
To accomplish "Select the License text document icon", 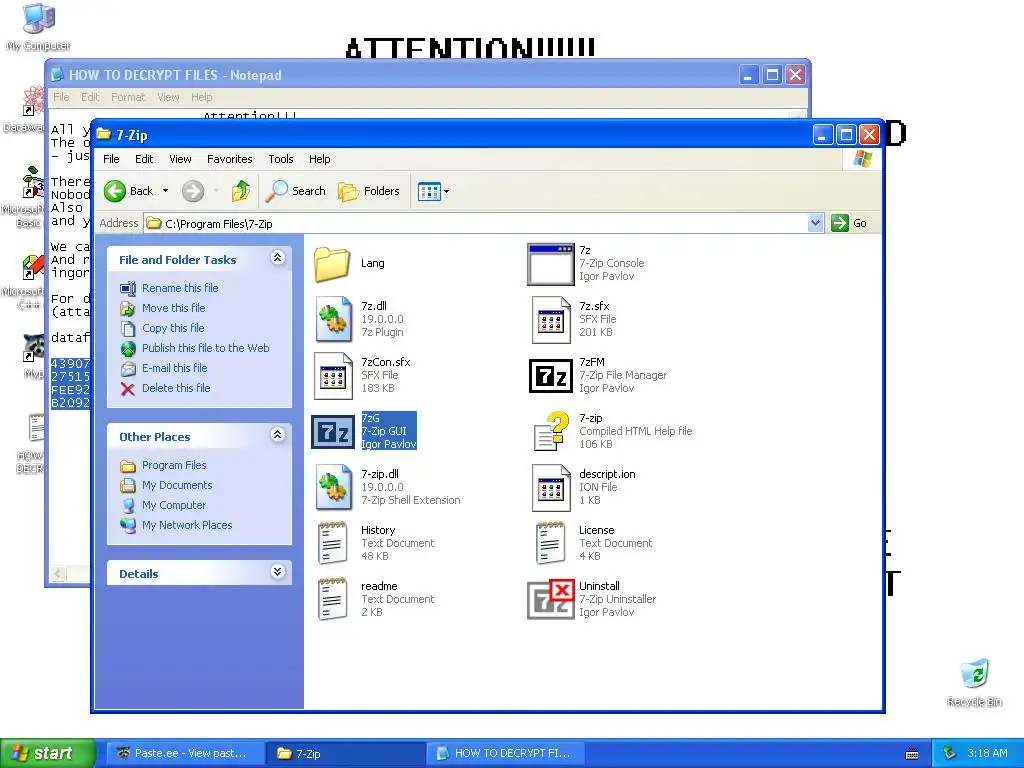I will coord(551,543).
